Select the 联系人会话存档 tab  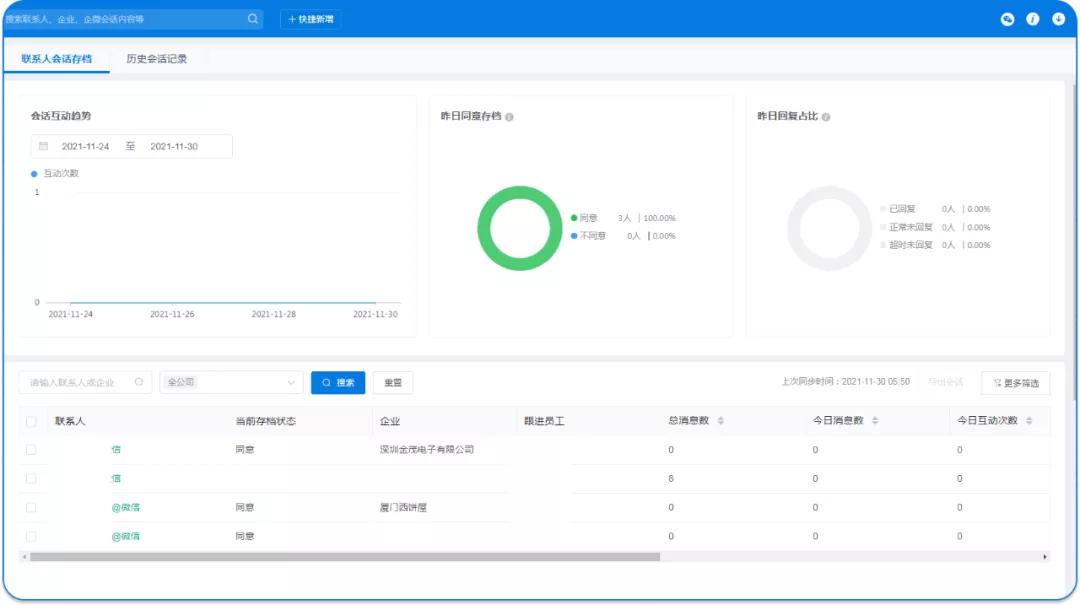56,59
